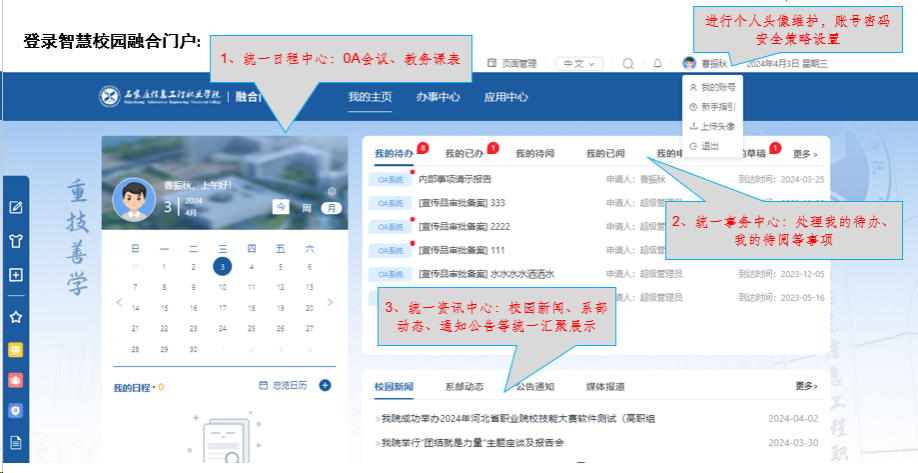This screenshot has height=473, width=918.
Task: Click the shirt icon in left sidebar
Action: click(x=15, y=241)
